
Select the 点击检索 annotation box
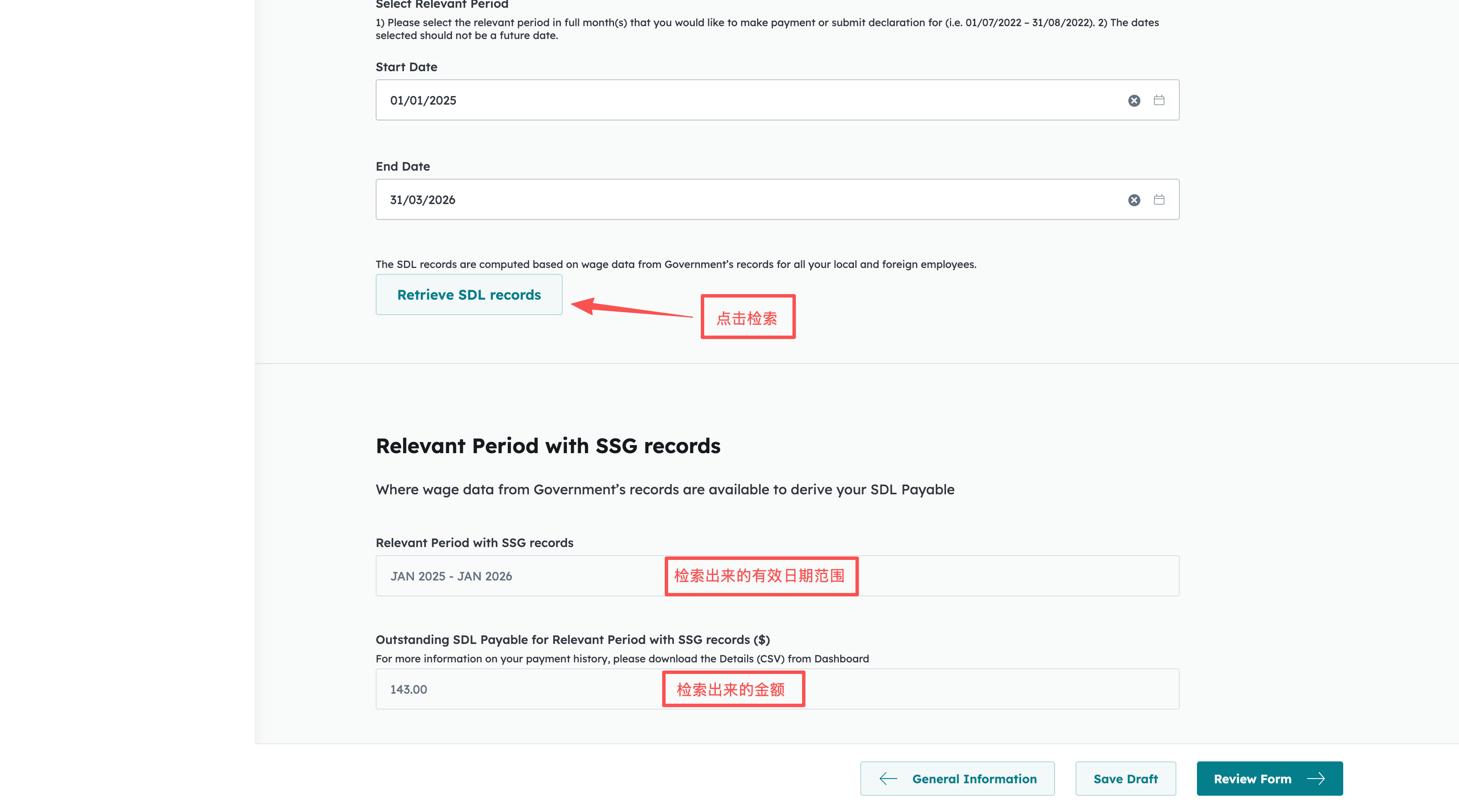point(748,317)
